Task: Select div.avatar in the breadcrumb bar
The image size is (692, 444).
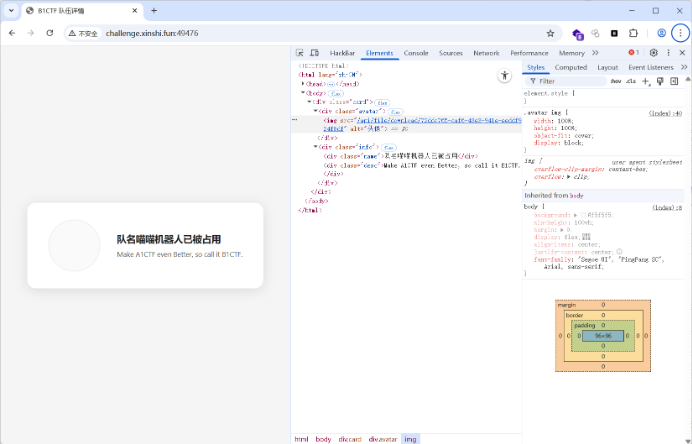Action: pyautogui.click(x=382, y=439)
